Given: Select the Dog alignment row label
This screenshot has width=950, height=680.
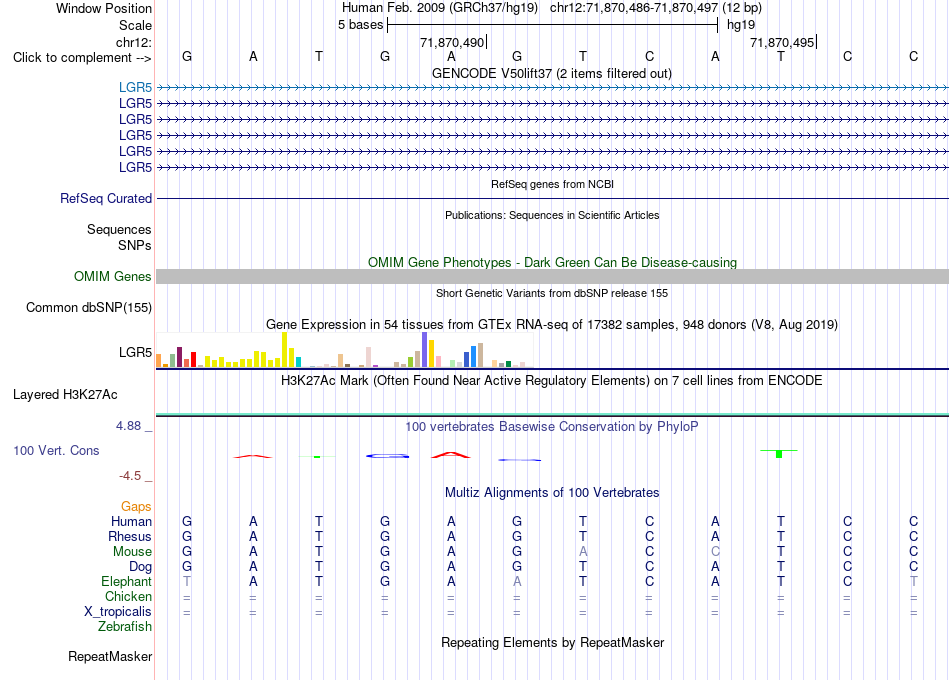Looking at the screenshot, I should (140, 567).
